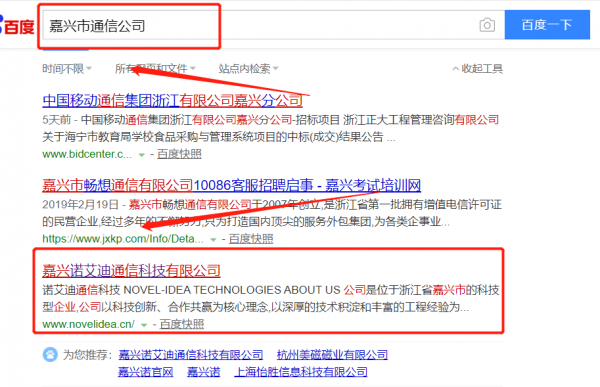The height and width of the screenshot is (387, 600).
Task: View 百度快照 for the novelidea.cn result
Action: pos(182,324)
